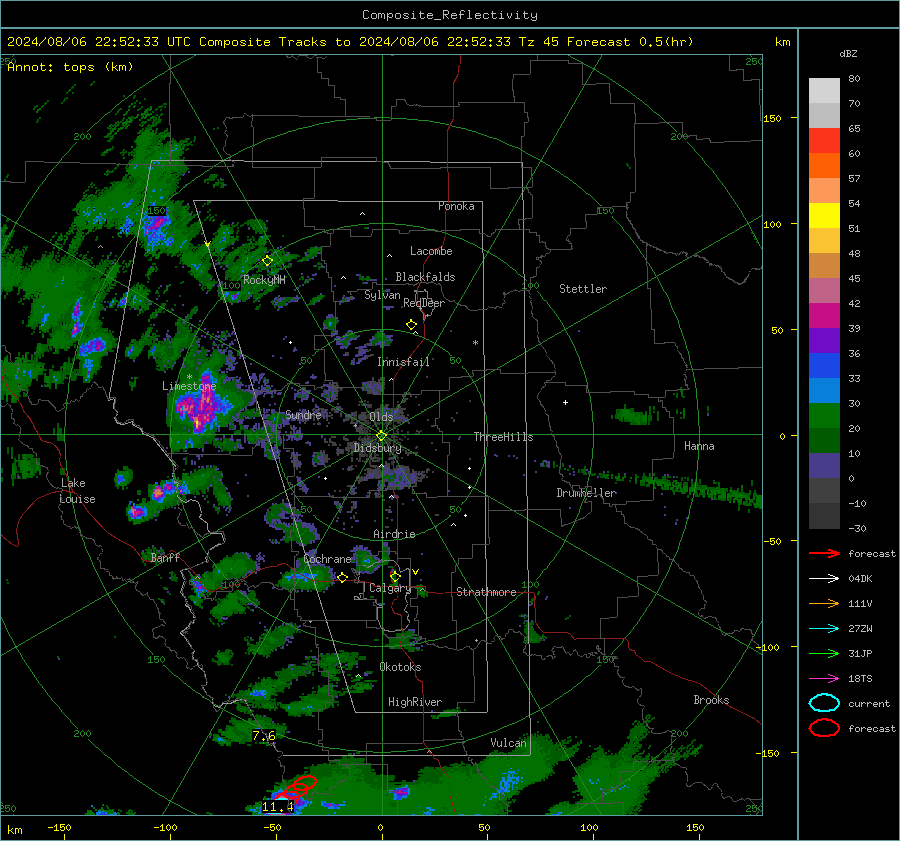The image size is (900, 841).
Task: Click the 7.6 storm tops label
Action: 264,735
